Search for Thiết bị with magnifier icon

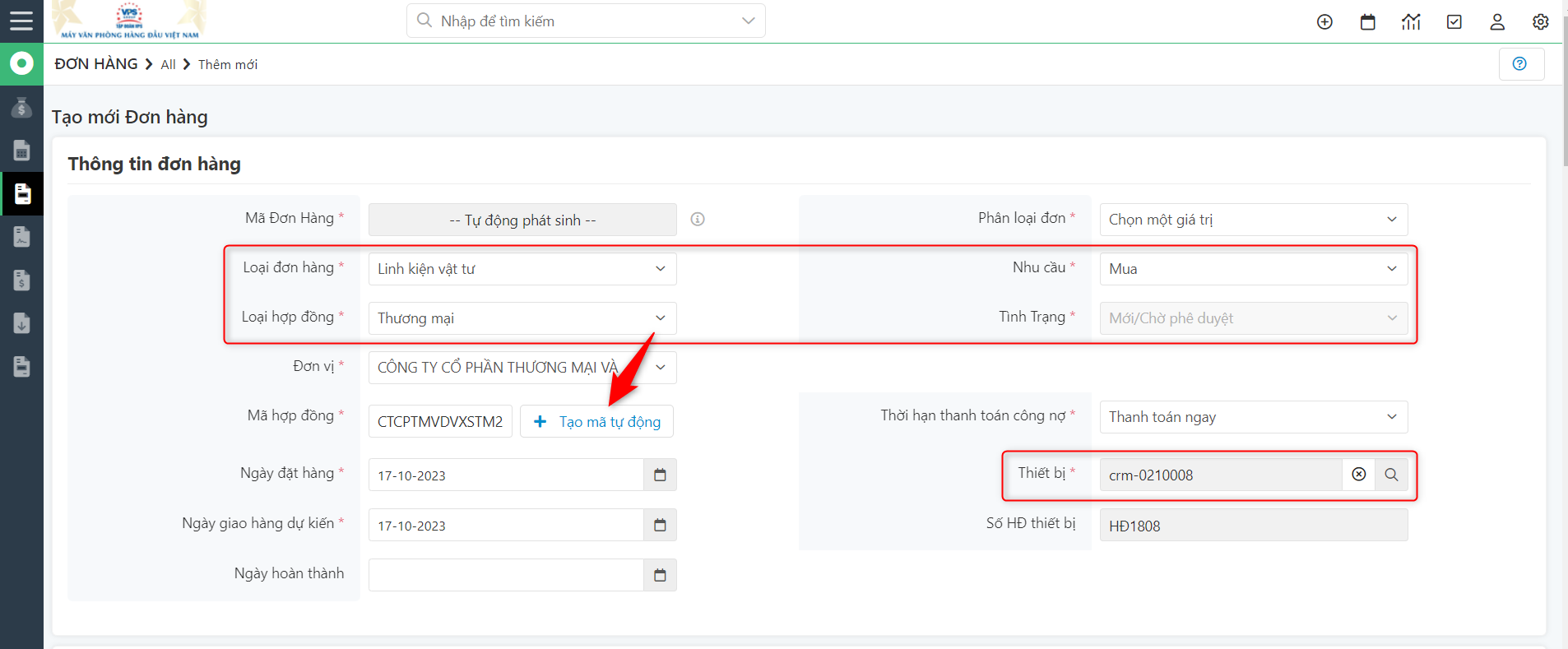click(1391, 475)
